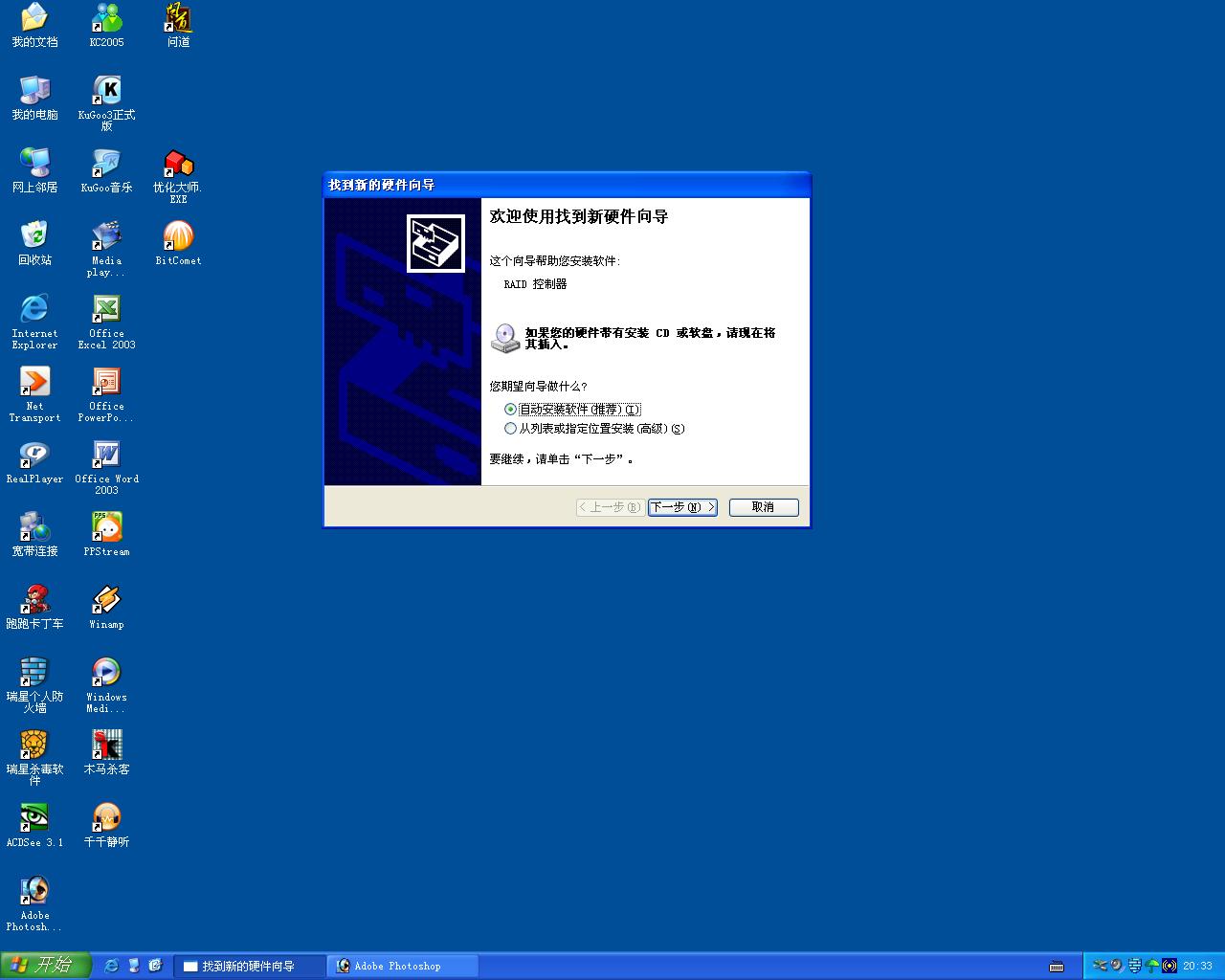Select the 瑞星杀毒软件 antivirus icon
The height and width of the screenshot is (980, 1225).
(34, 758)
